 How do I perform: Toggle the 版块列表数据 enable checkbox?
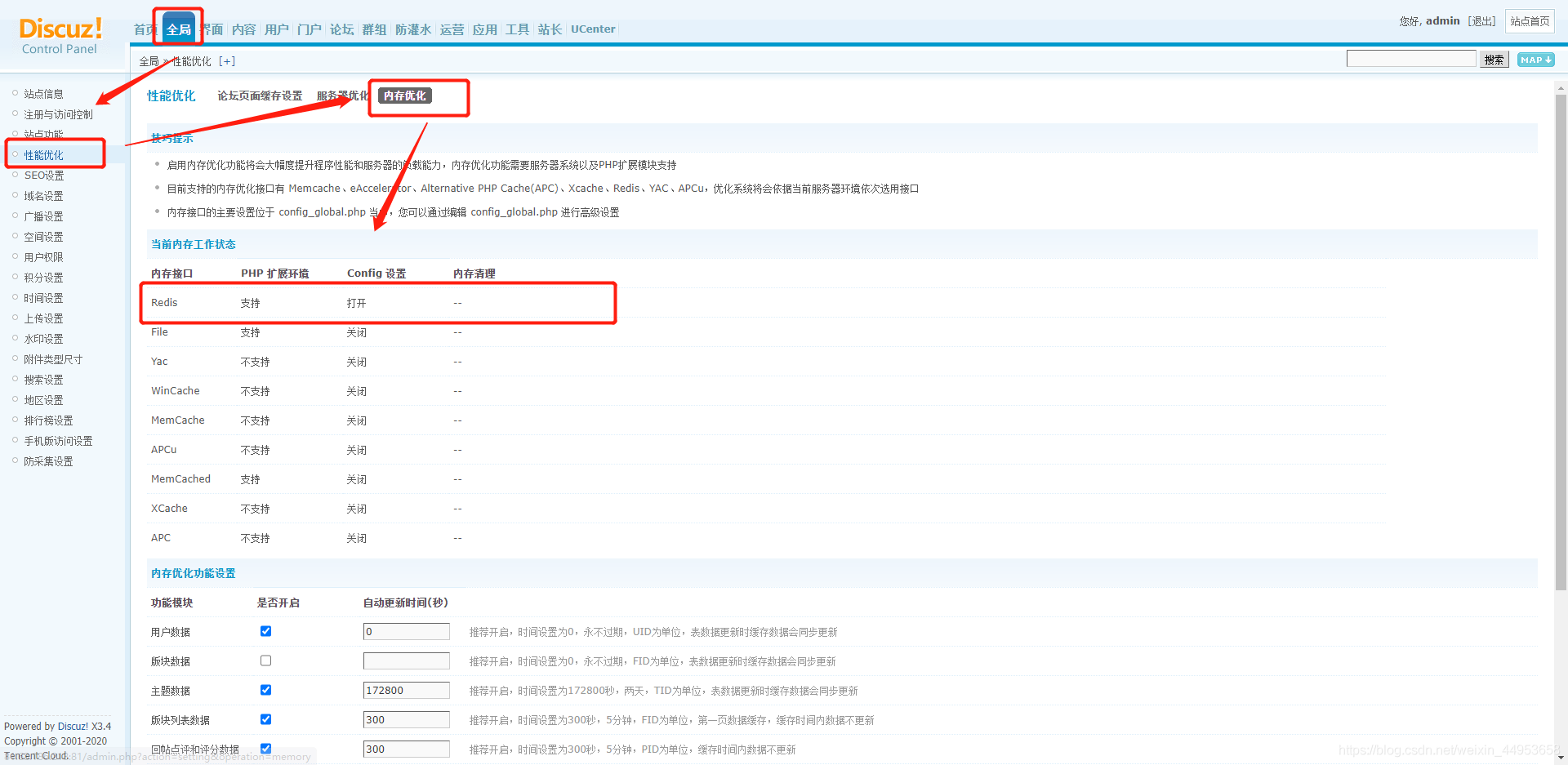pos(265,719)
